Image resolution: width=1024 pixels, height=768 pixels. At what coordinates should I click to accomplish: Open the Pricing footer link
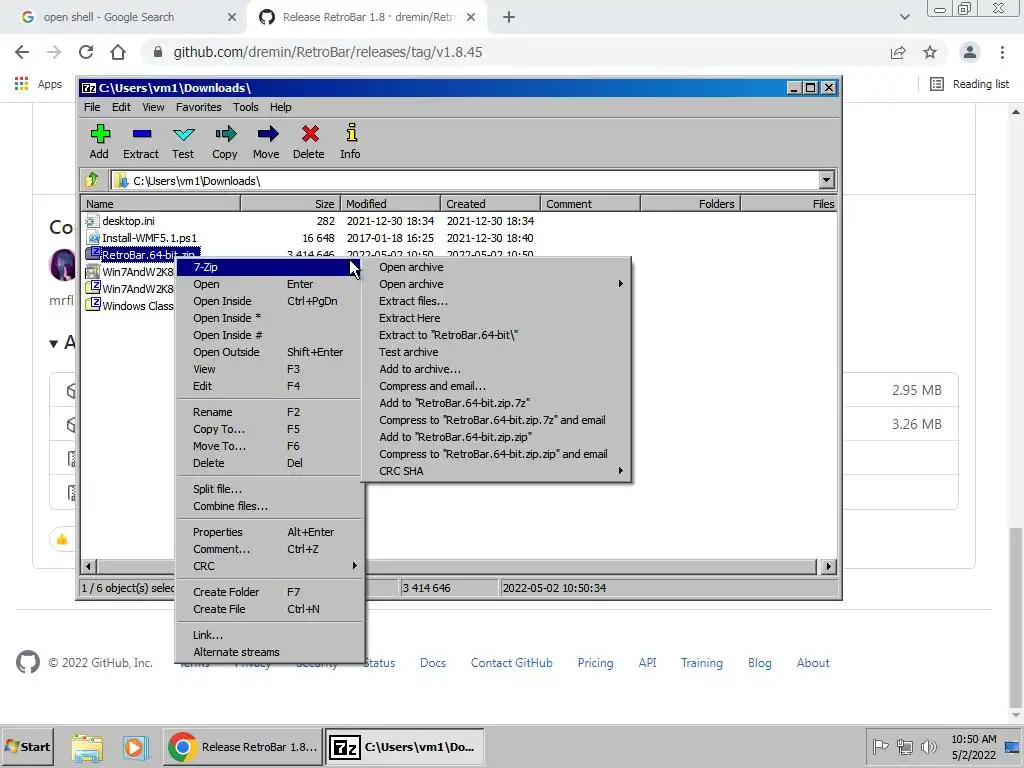click(x=596, y=663)
